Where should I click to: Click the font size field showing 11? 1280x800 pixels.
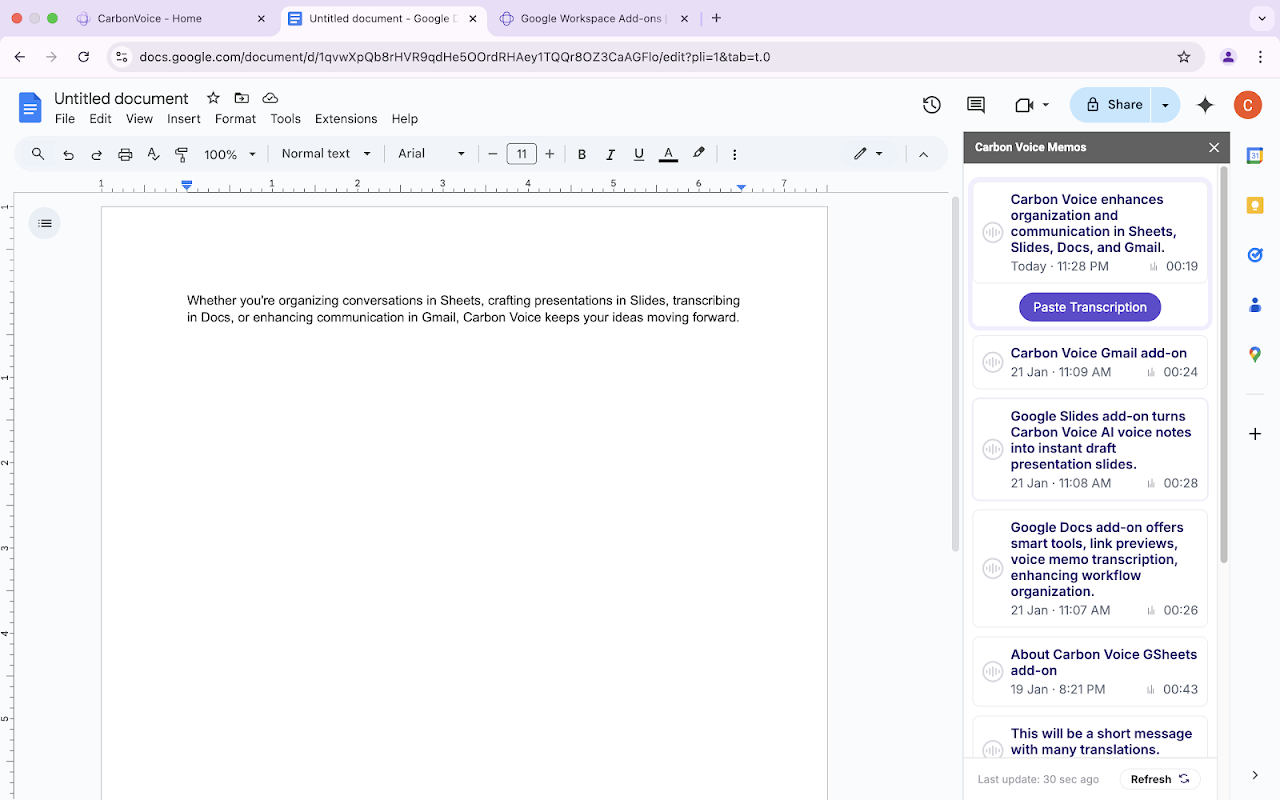522,154
